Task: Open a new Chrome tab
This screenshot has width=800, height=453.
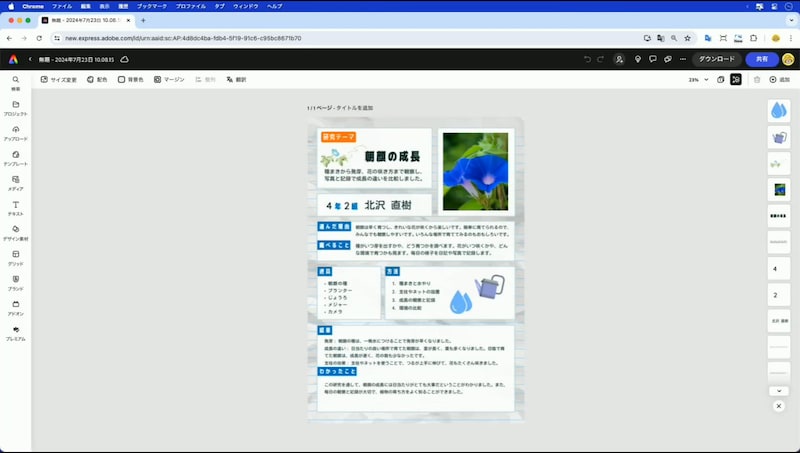Action: pyautogui.click(x=143, y=20)
